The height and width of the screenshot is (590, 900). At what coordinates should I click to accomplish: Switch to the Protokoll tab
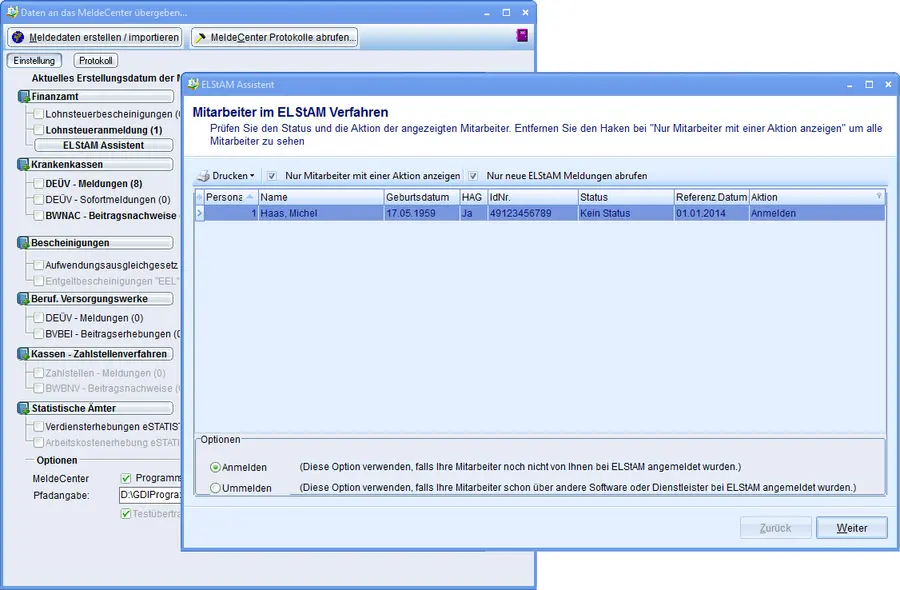click(x=96, y=61)
